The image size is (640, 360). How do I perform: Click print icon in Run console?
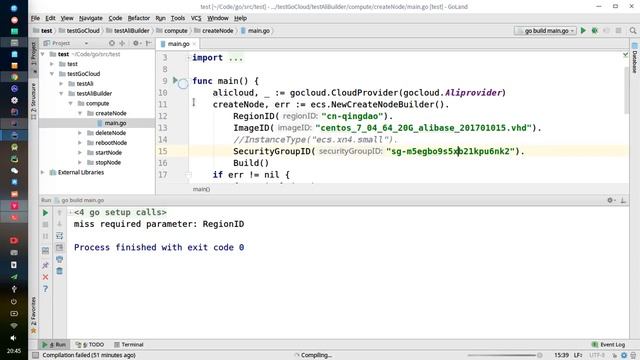tap(60, 259)
